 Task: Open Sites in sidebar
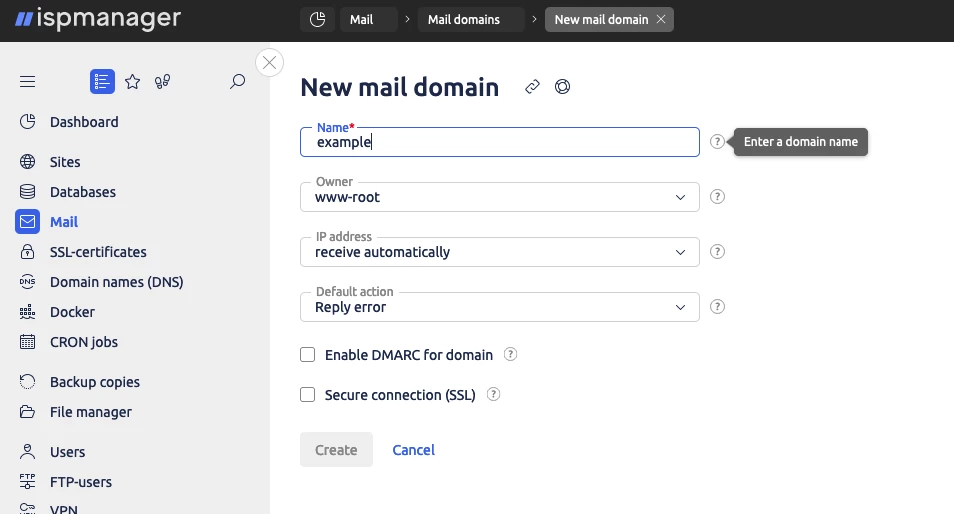click(65, 162)
